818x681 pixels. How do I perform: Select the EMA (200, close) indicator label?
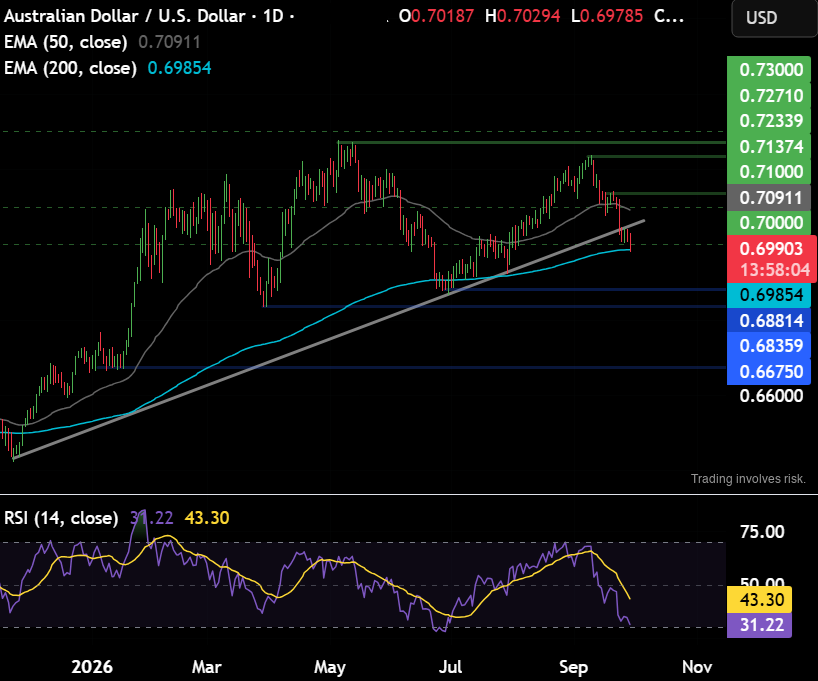point(70,68)
